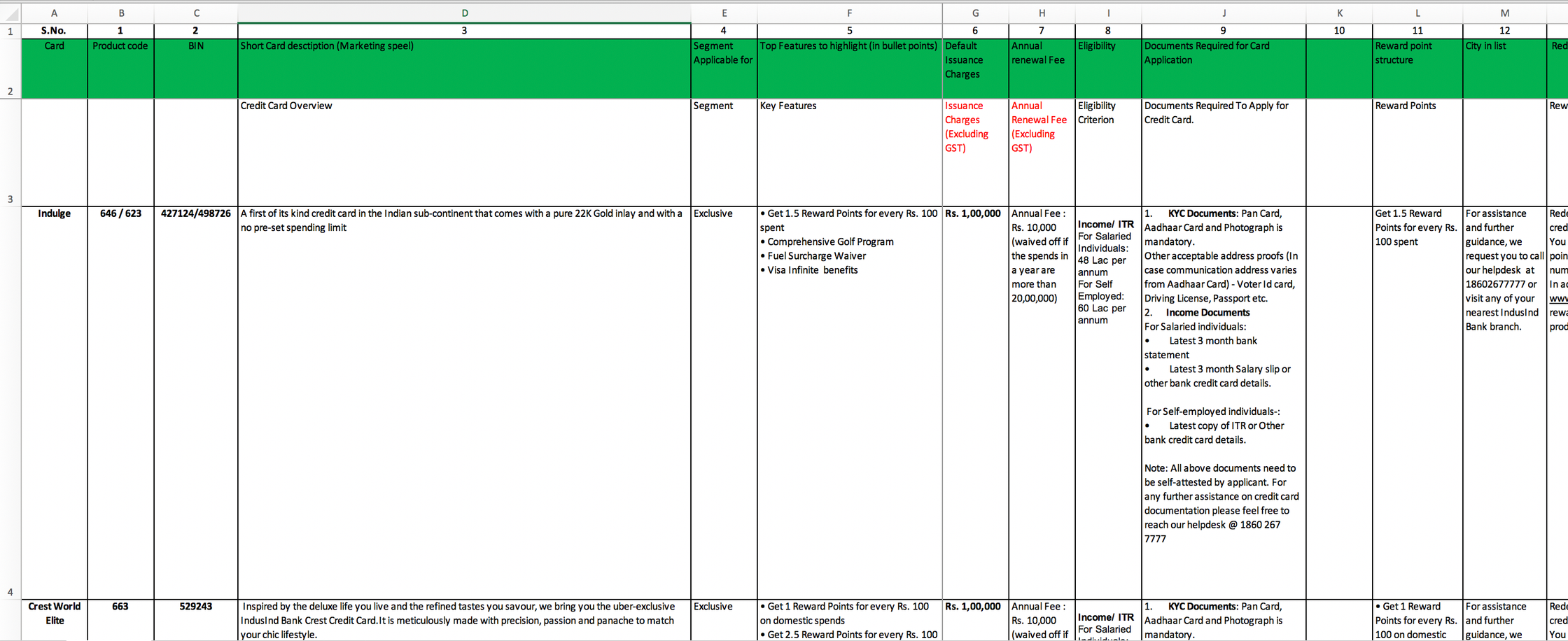Click 'Rs. 1,00,000' issuance cell for Crest
Image resolution: width=1568 pixels, height=641 pixels.
[x=976, y=620]
